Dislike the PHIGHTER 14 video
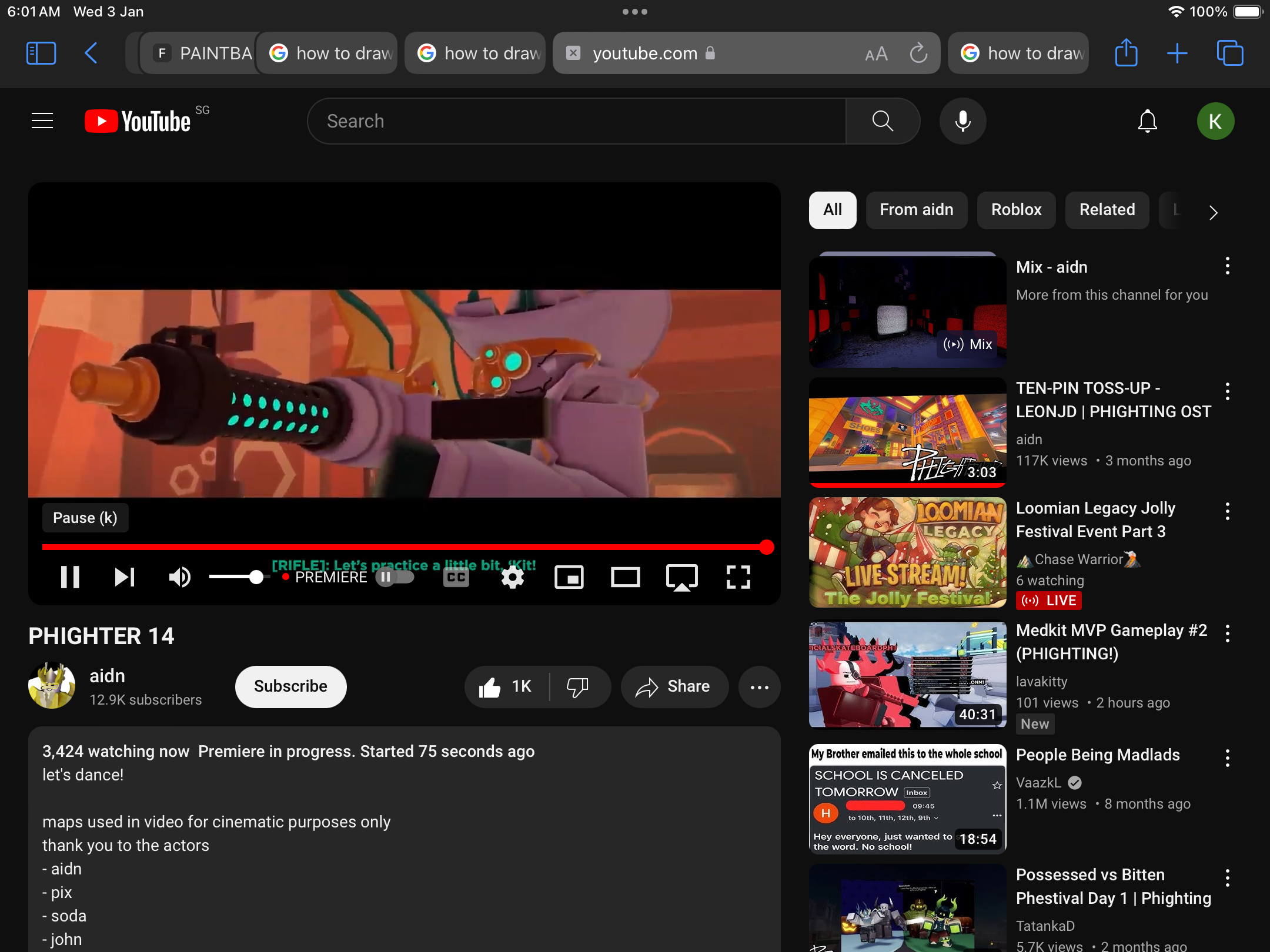The height and width of the screenshot is (952, 1270). click(577, 686)
